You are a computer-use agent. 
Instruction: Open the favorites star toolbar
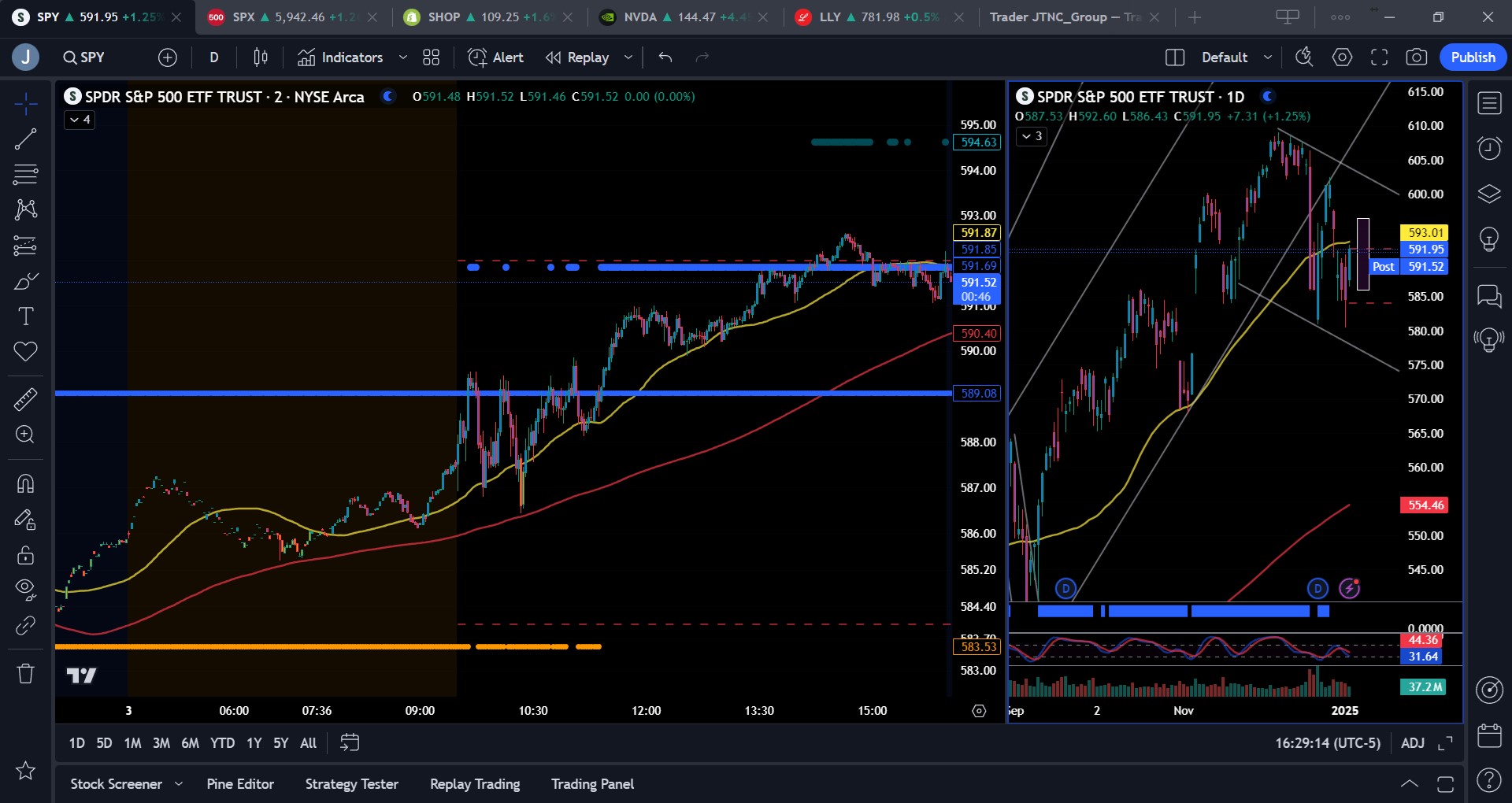click(x=25, y=770)
